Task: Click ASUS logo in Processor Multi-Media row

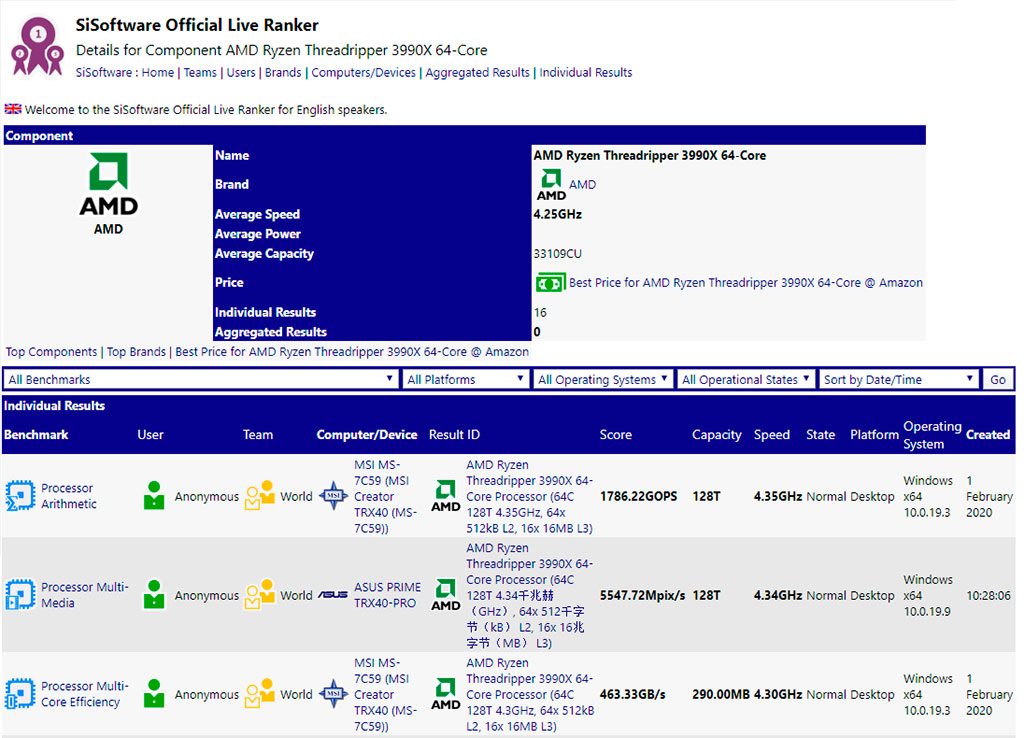Action: 332,595
